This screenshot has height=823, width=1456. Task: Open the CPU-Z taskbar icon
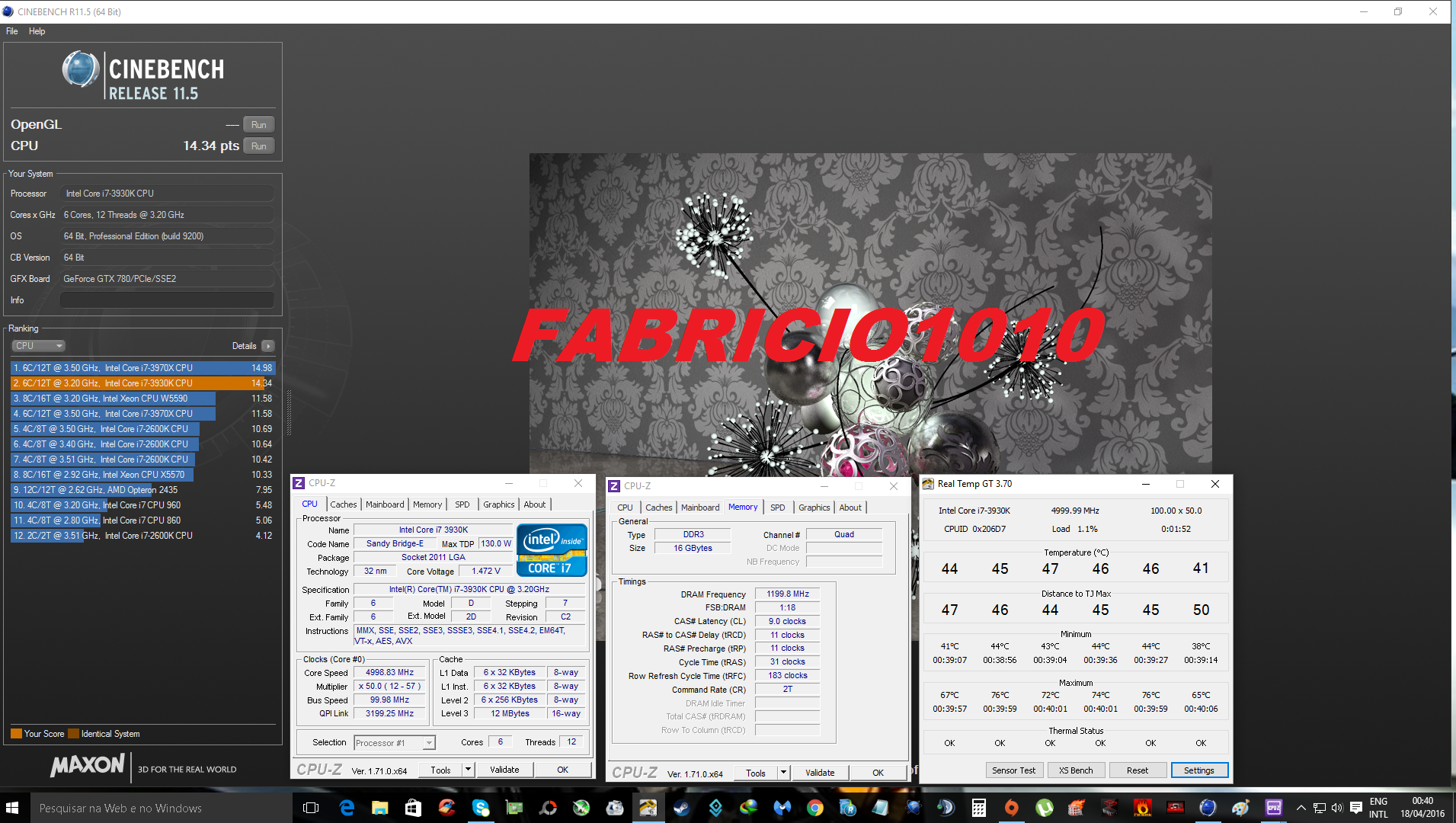click(1273, 808)
